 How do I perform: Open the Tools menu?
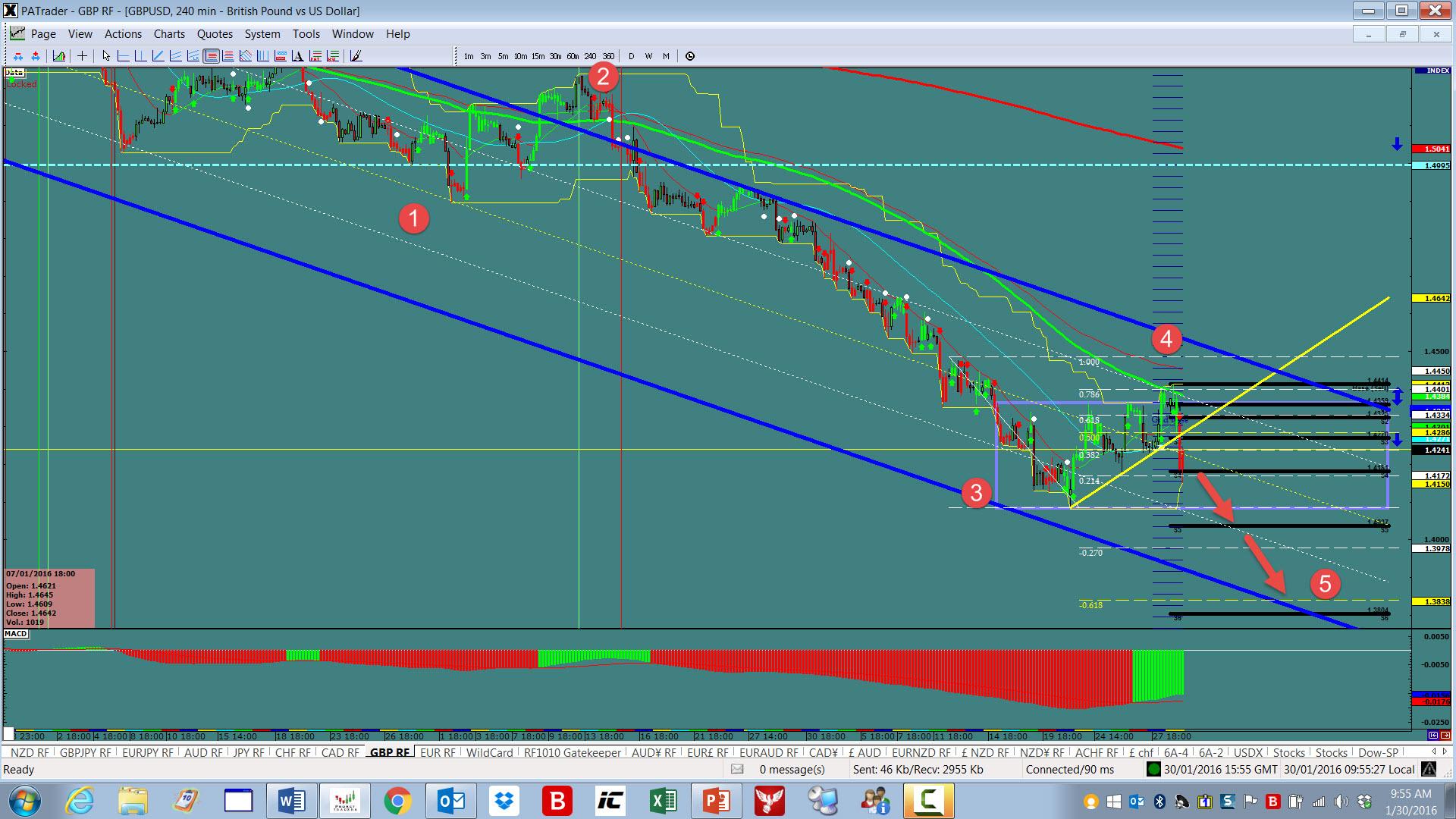pyautogui.click(x=306, y=34)
